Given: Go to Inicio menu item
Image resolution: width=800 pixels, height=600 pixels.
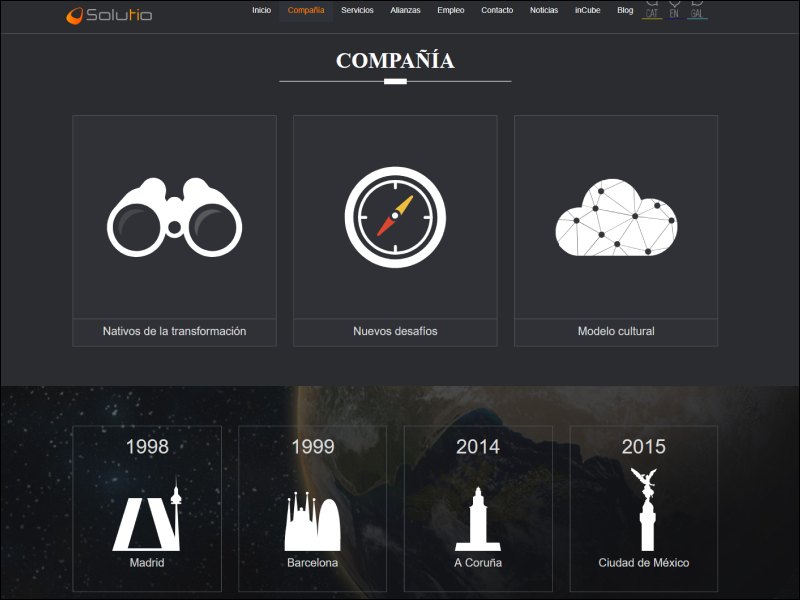Looking at the screenshot, I should coord(261,10).
